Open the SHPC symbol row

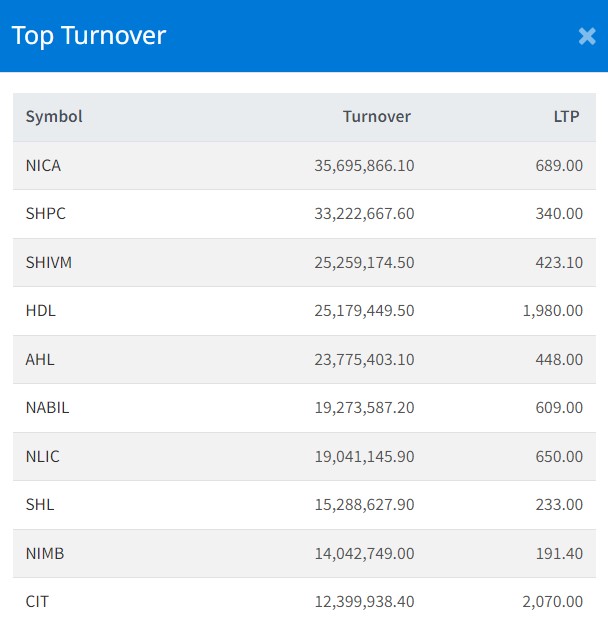tap(45, 214)
